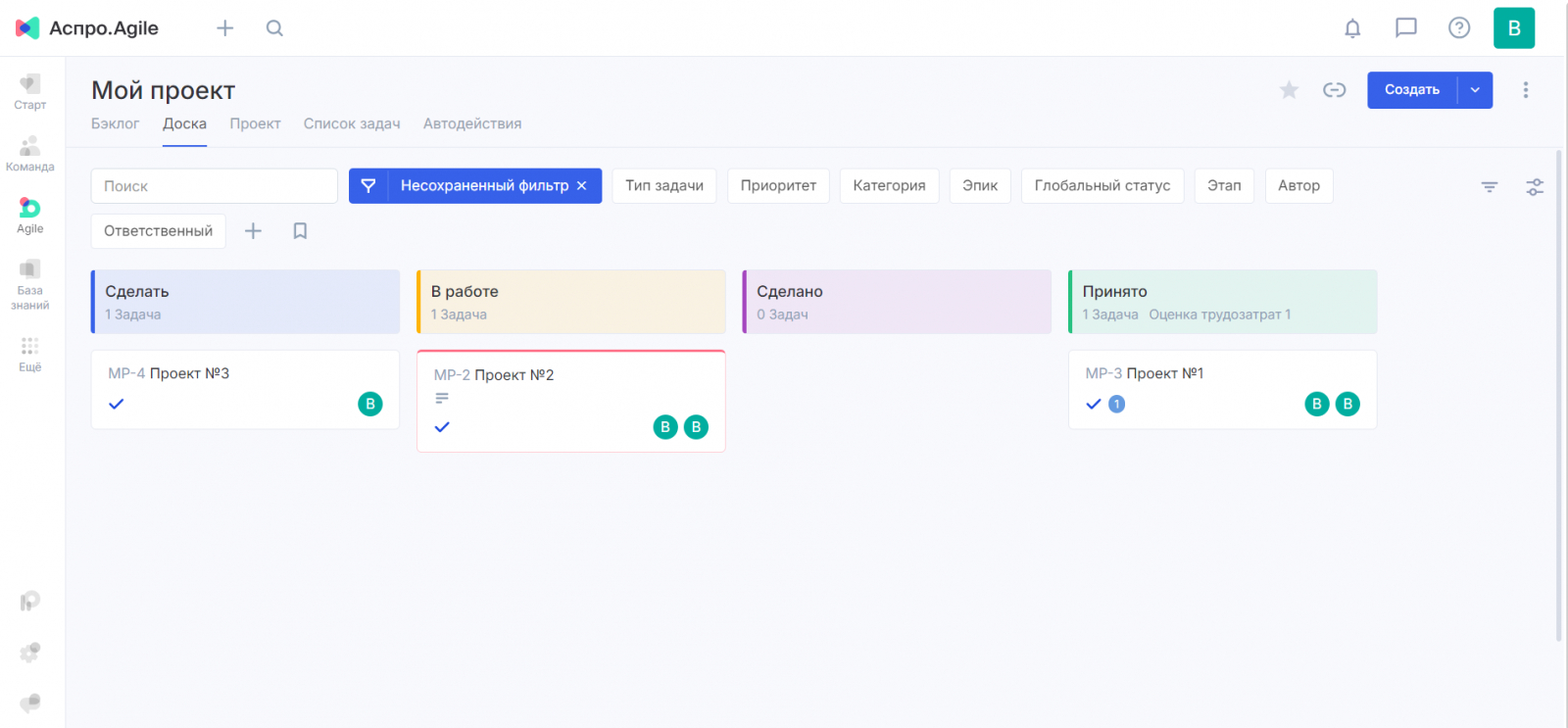Open the Agile section in sidebar
The width and height of the screenshot is (1568, 728).
(30, 216)
